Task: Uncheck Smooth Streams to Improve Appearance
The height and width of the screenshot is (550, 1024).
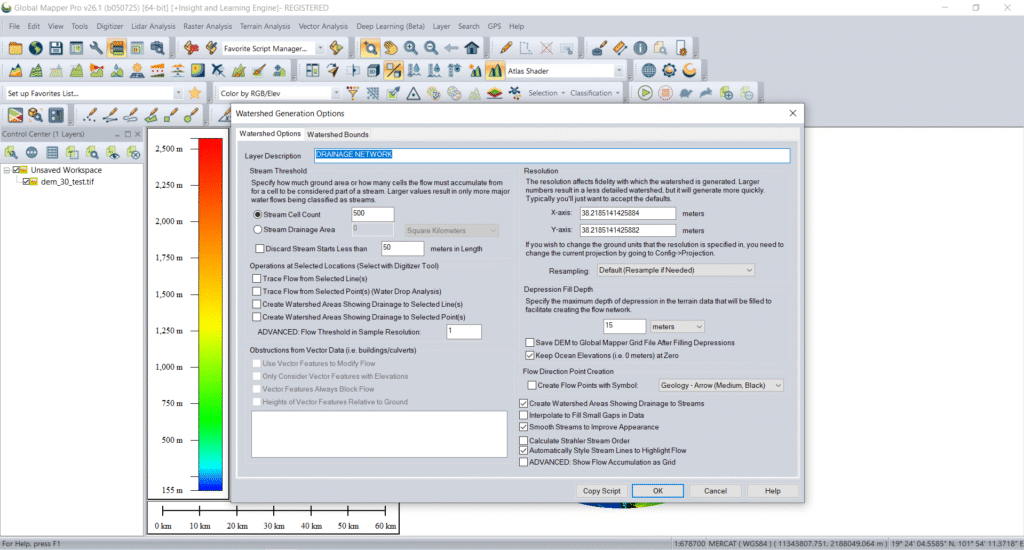Action: (523, 427)
